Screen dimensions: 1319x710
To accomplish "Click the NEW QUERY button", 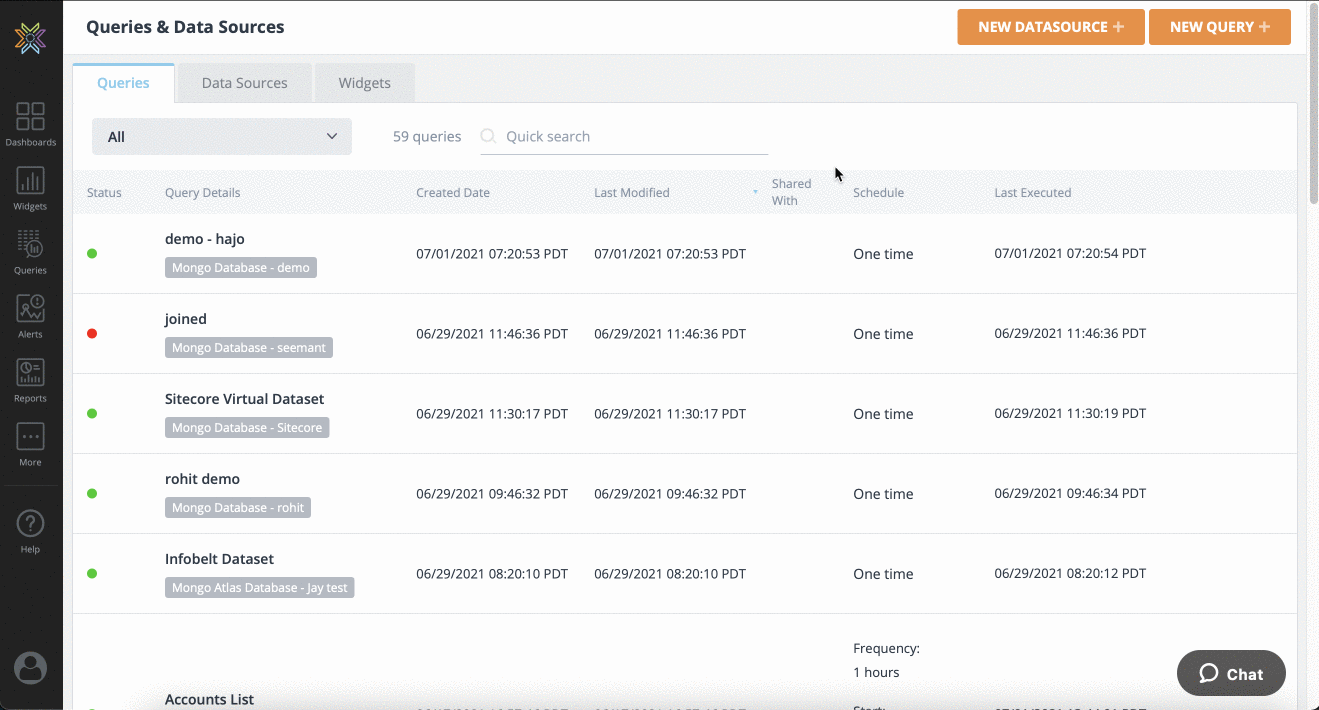I will [1219, 27].
